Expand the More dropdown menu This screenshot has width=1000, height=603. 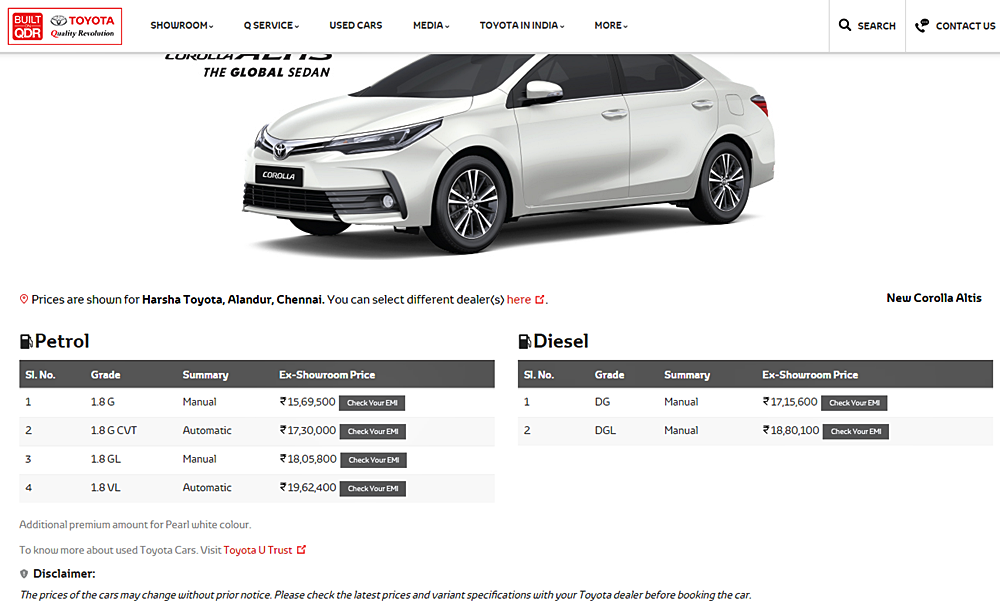coord(611,25)
